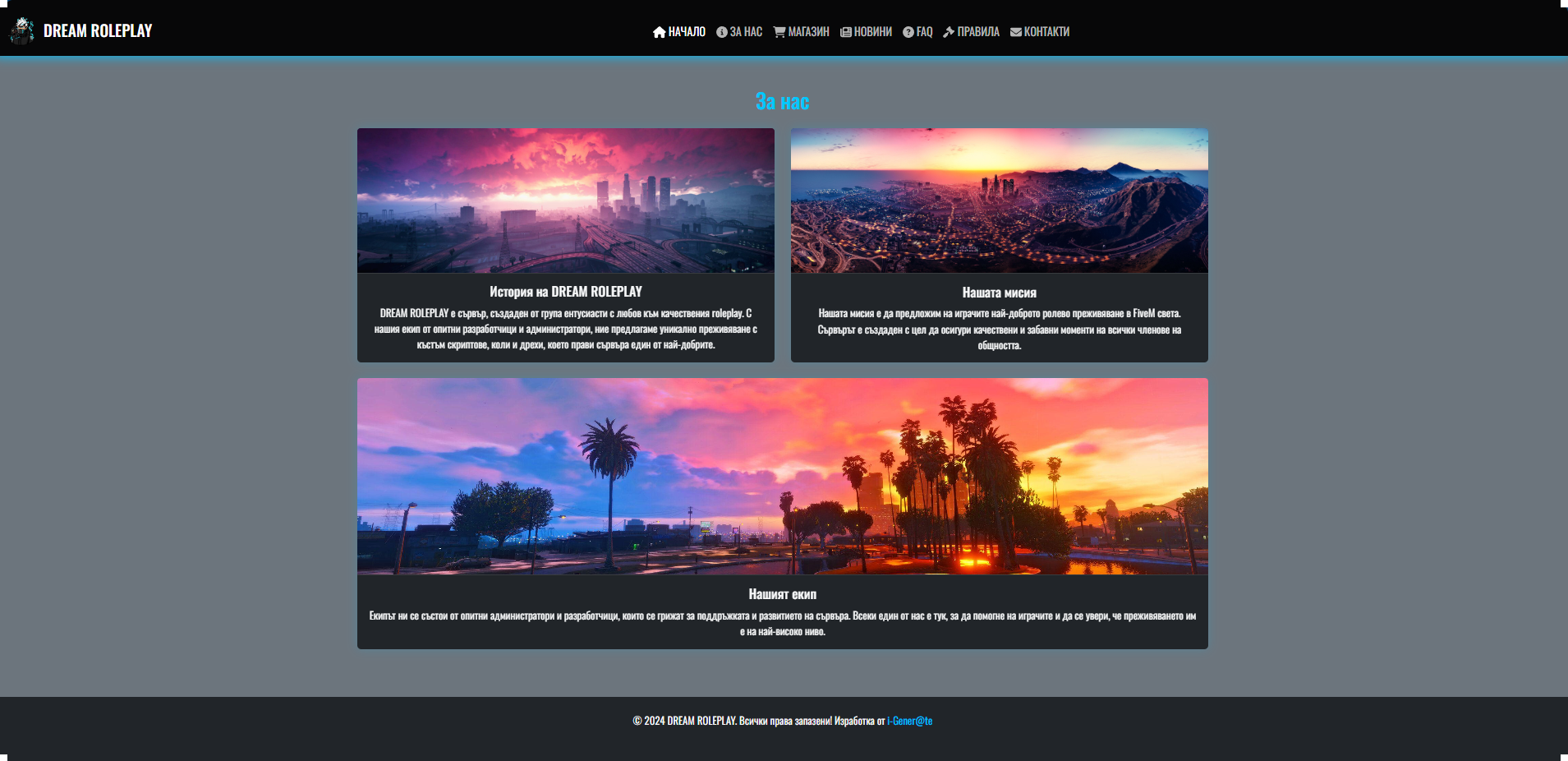Click the home icon beside НАЧАЛО

coord(659,32)
